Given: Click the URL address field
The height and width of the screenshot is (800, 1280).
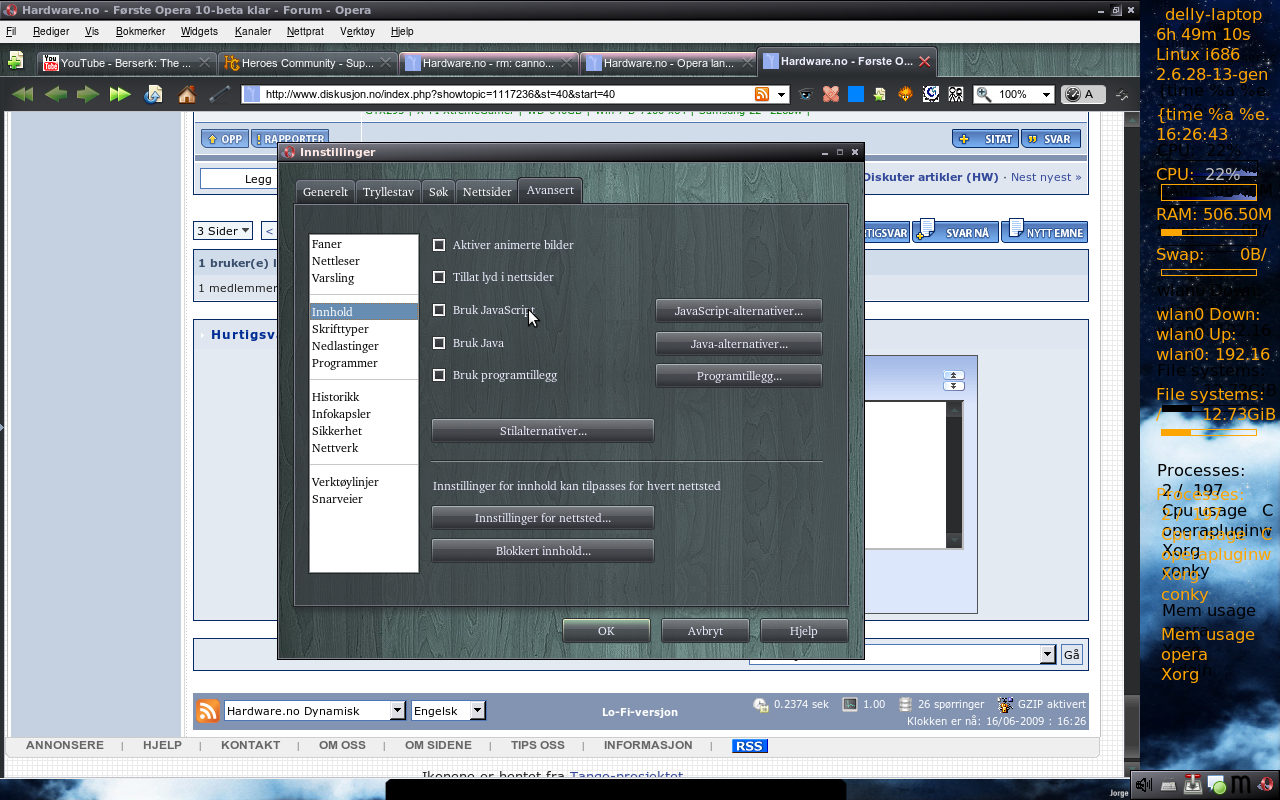Looking at the screenshot, I should pos(500,94).
